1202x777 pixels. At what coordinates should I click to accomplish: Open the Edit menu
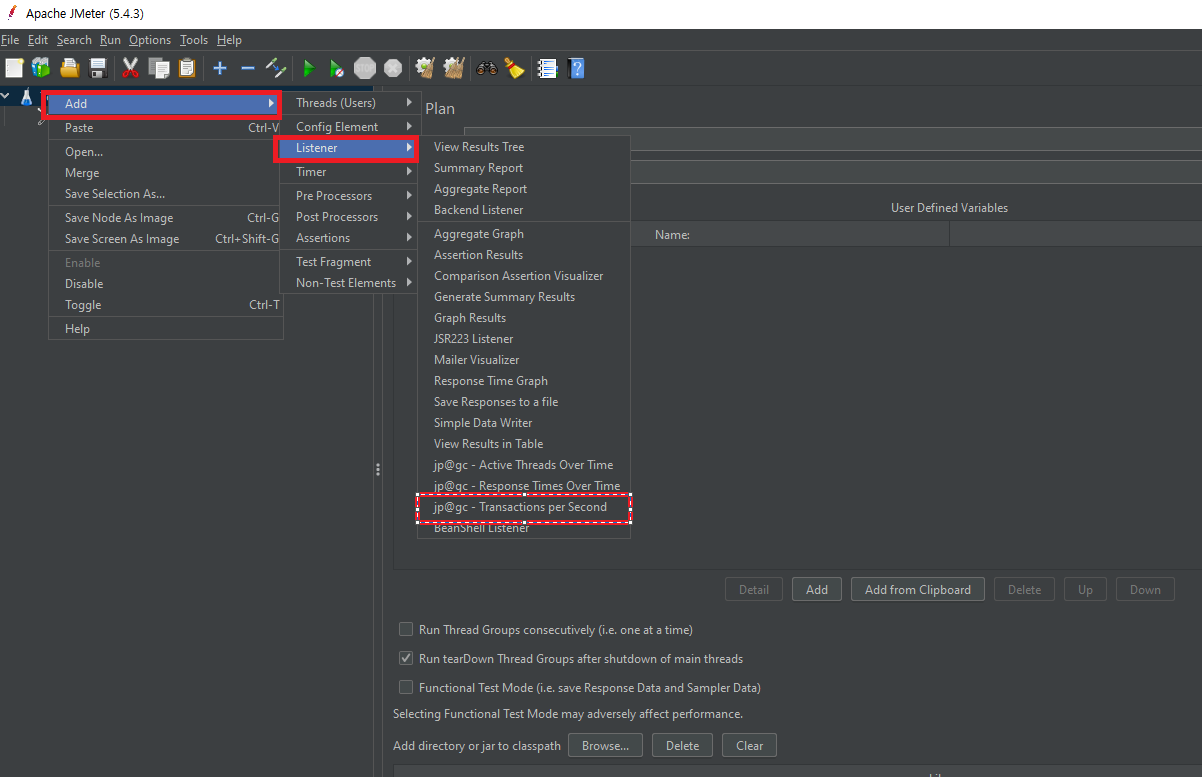tap(38, 40)
